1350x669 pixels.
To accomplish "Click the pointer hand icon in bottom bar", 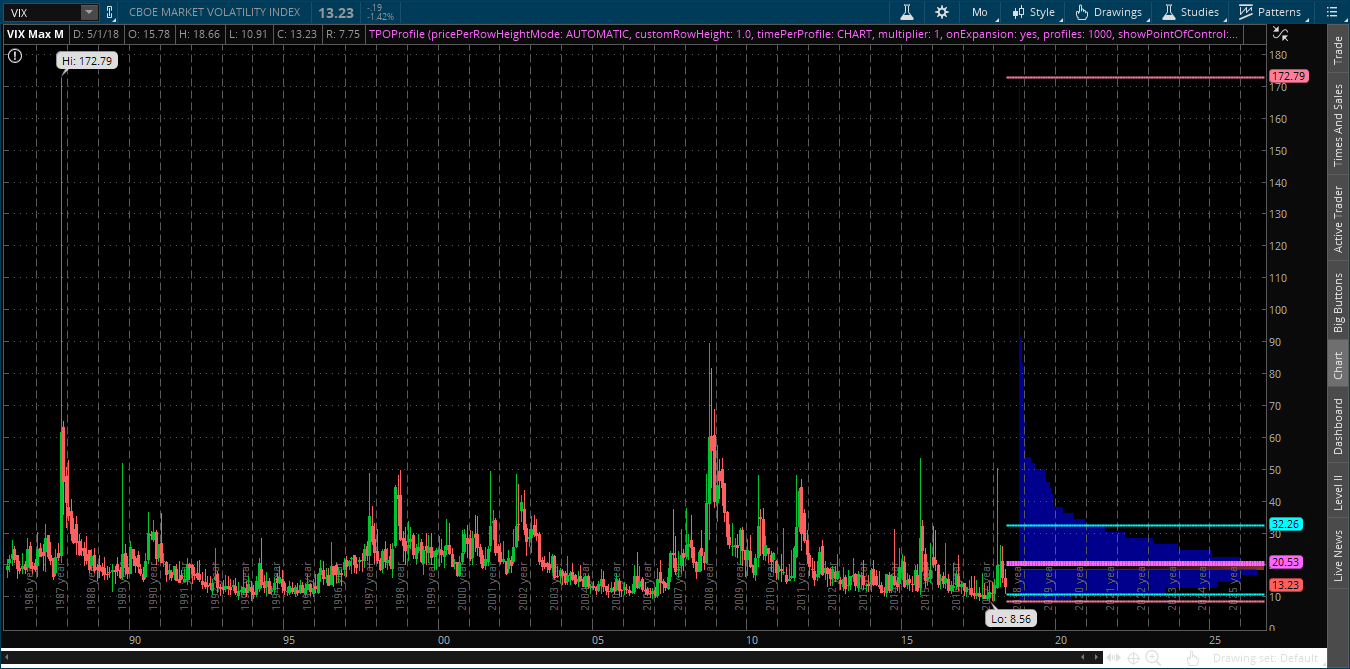I will (x=1192, y=658).
